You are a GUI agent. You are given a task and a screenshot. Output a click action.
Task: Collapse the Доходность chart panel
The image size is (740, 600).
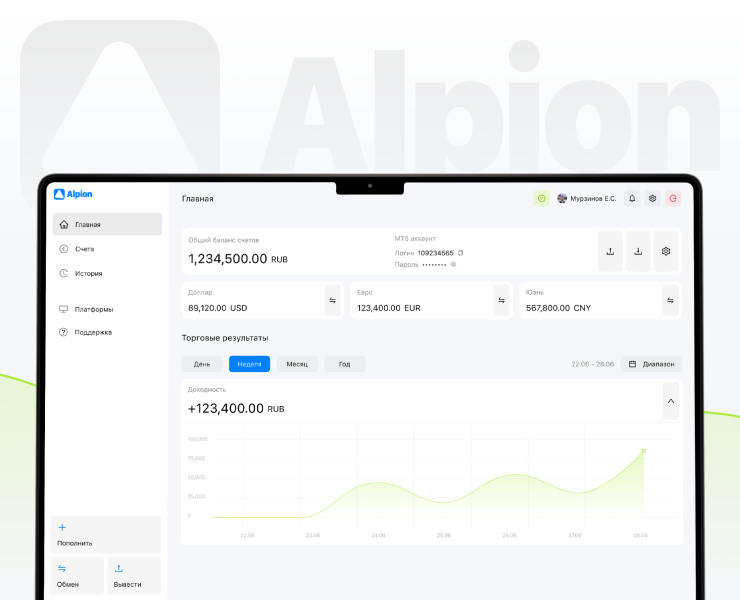670,401
